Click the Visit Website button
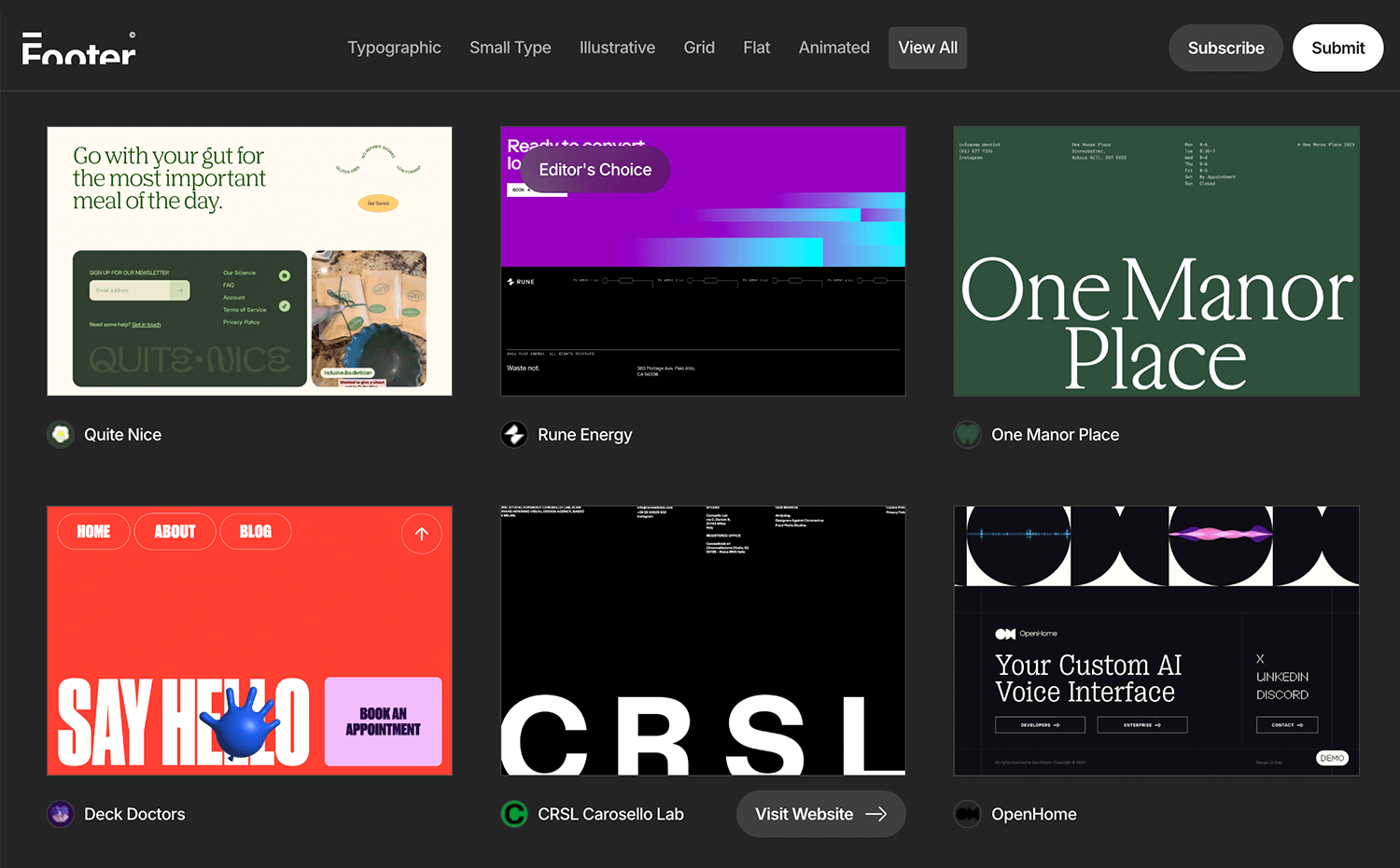 coord(820,814)
